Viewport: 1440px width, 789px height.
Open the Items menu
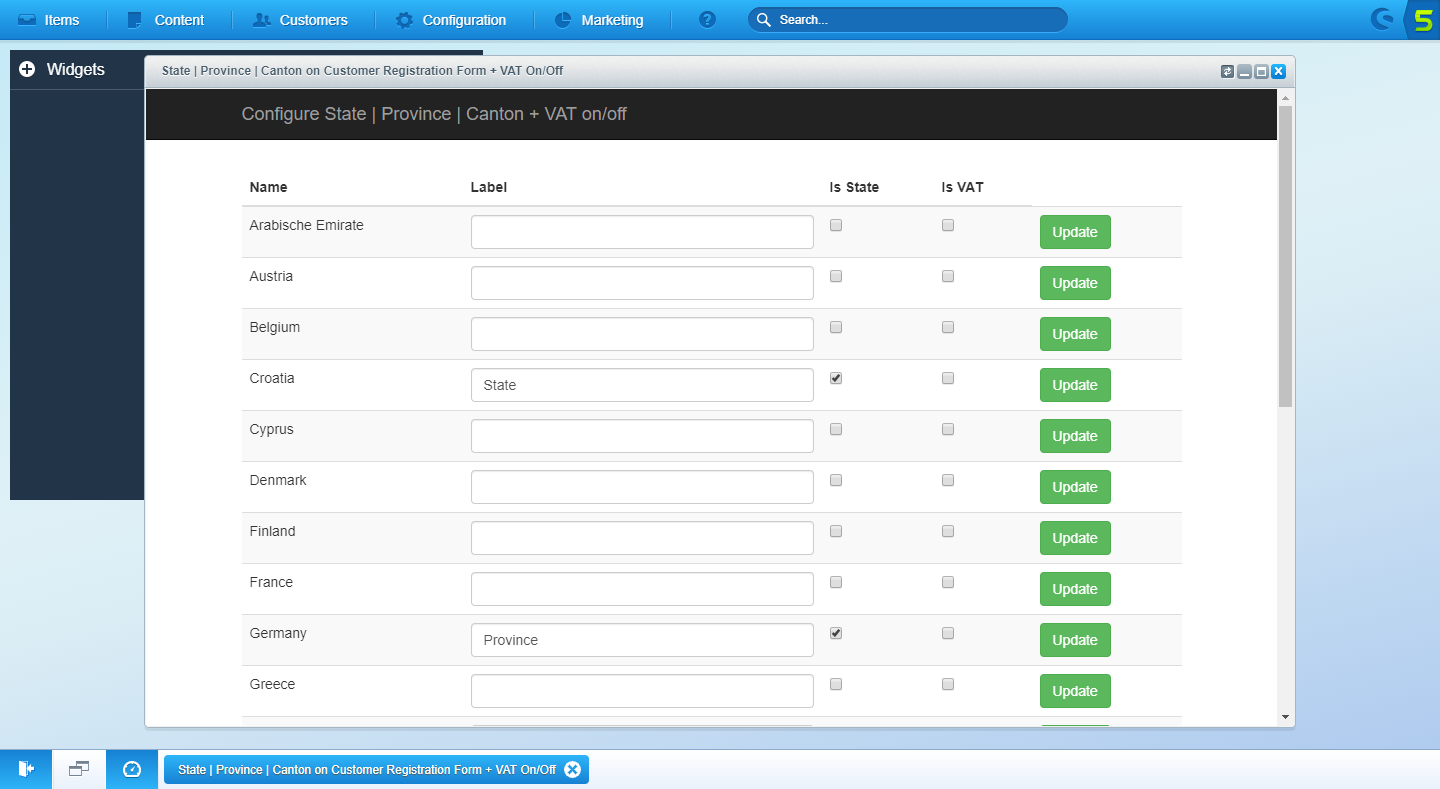click(x=49, y=20)
